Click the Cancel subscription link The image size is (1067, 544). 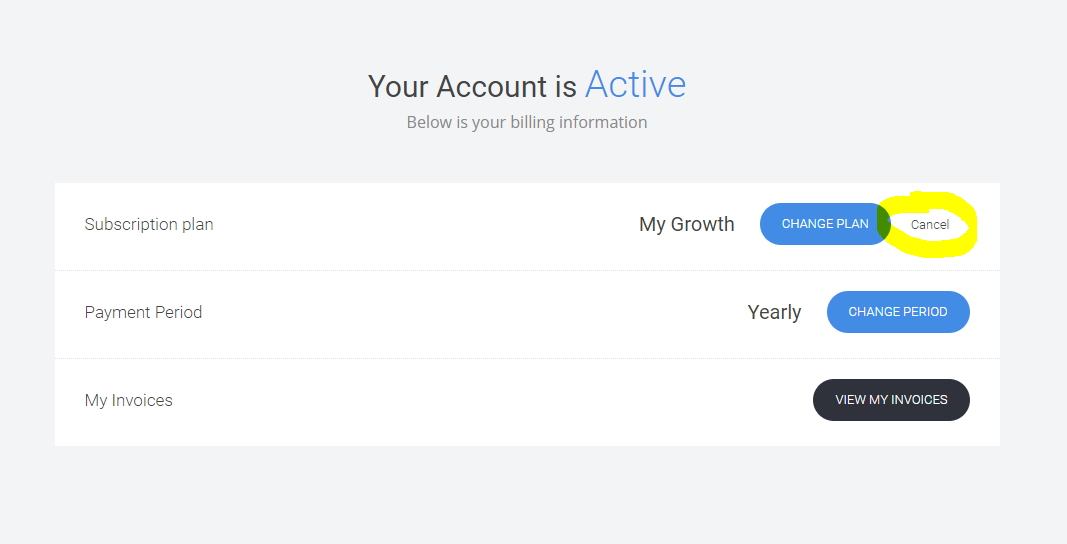tap(930, 225)
